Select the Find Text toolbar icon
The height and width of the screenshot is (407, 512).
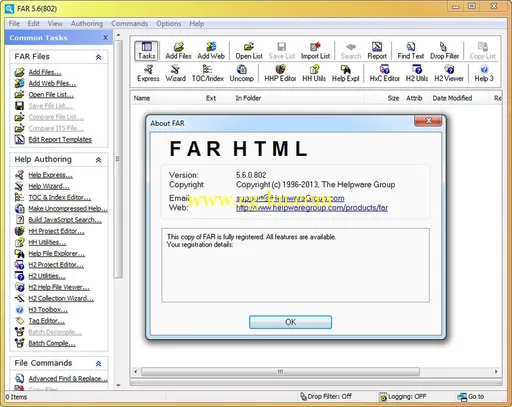[411, 51]
